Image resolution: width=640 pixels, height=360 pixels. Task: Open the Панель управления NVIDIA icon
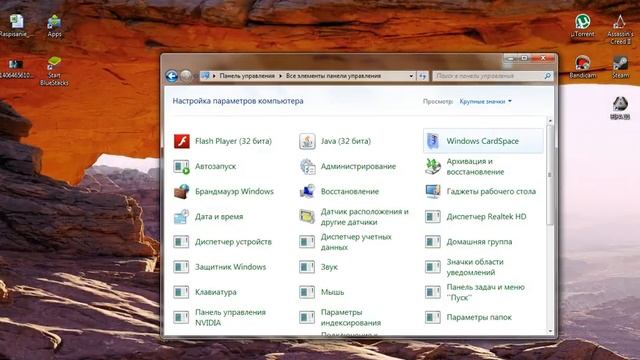coord(181,318)
